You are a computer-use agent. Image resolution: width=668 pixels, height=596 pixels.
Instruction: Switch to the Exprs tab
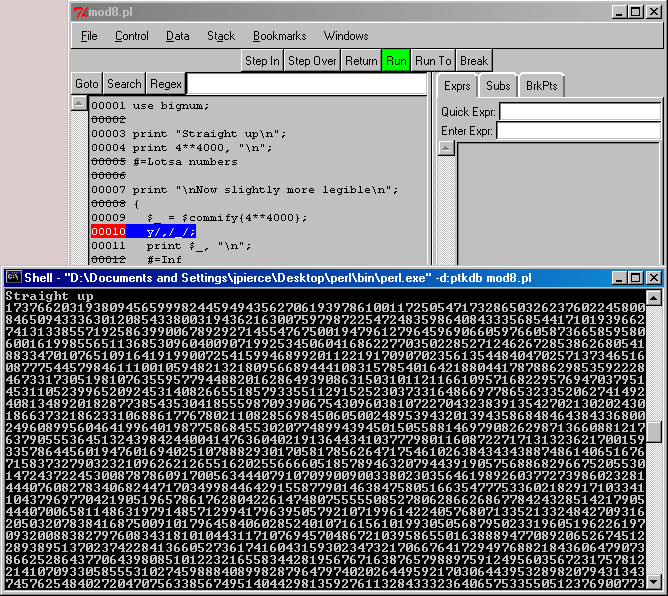pyautogui.click(x=457, y=86)
